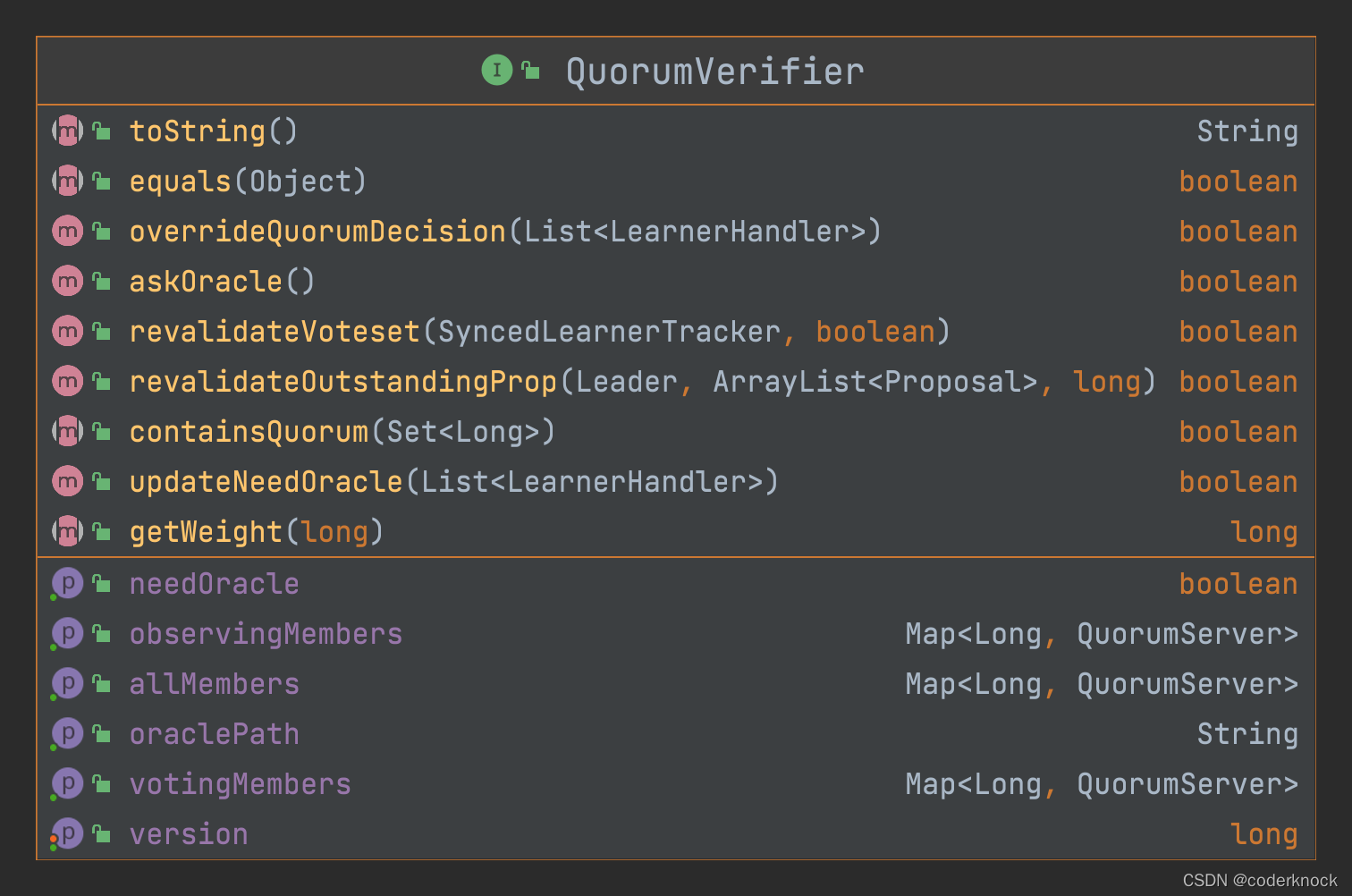Click the green interface icon beside QuorumVerifier
The height and width of the screenshot is (896, 1352).
click(497, 70)
